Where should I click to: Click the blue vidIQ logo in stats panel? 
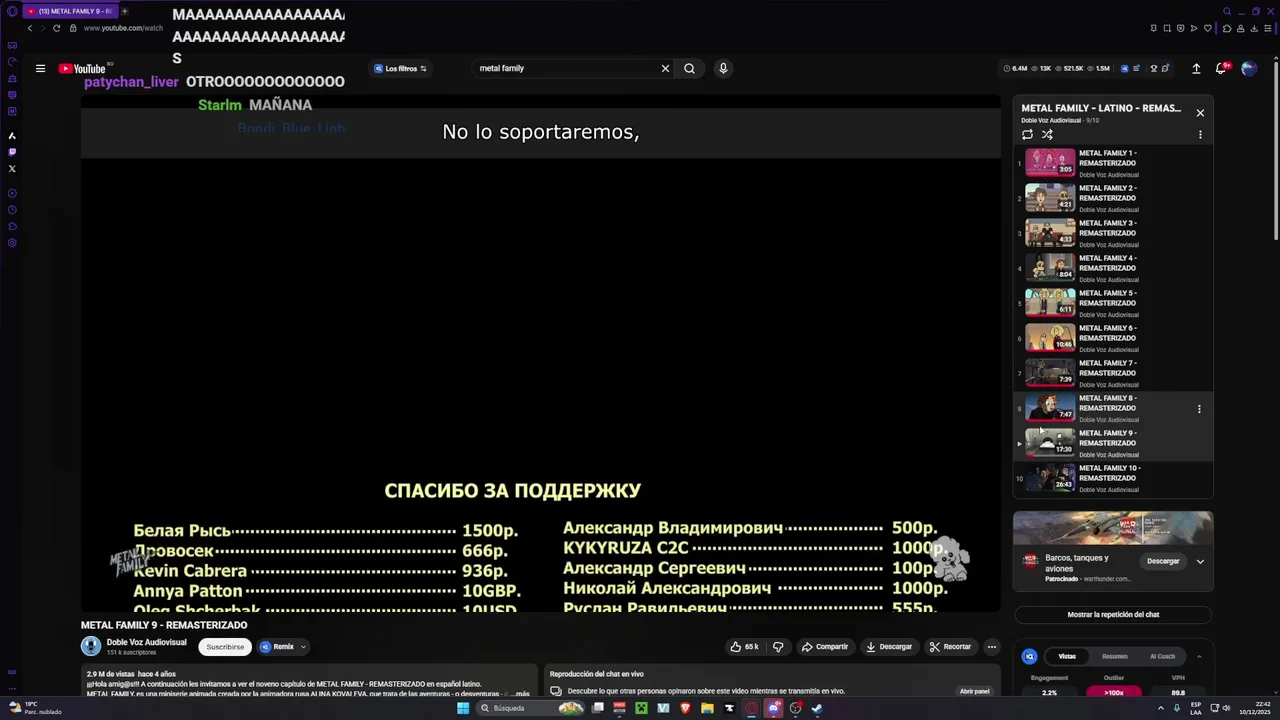click(x=1029, y=656)
